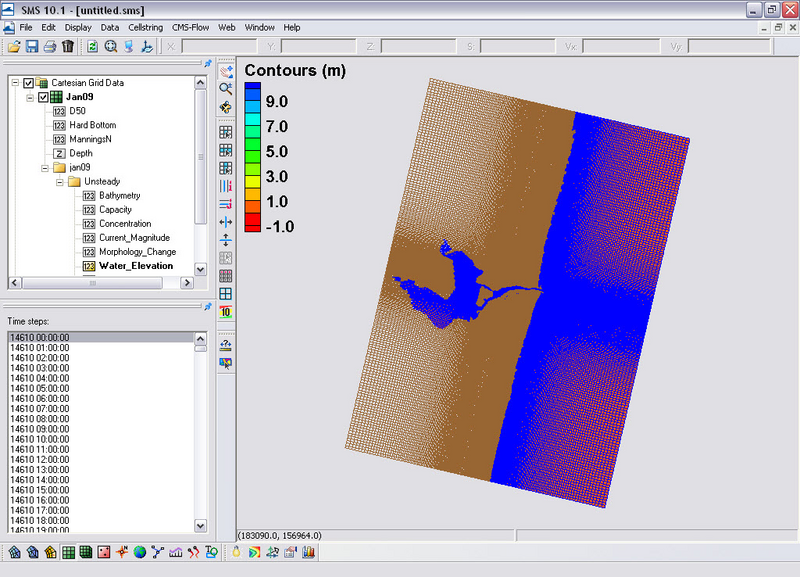
Task: Click the blue grid frame tool icon
Action: (x=226, y=293)
